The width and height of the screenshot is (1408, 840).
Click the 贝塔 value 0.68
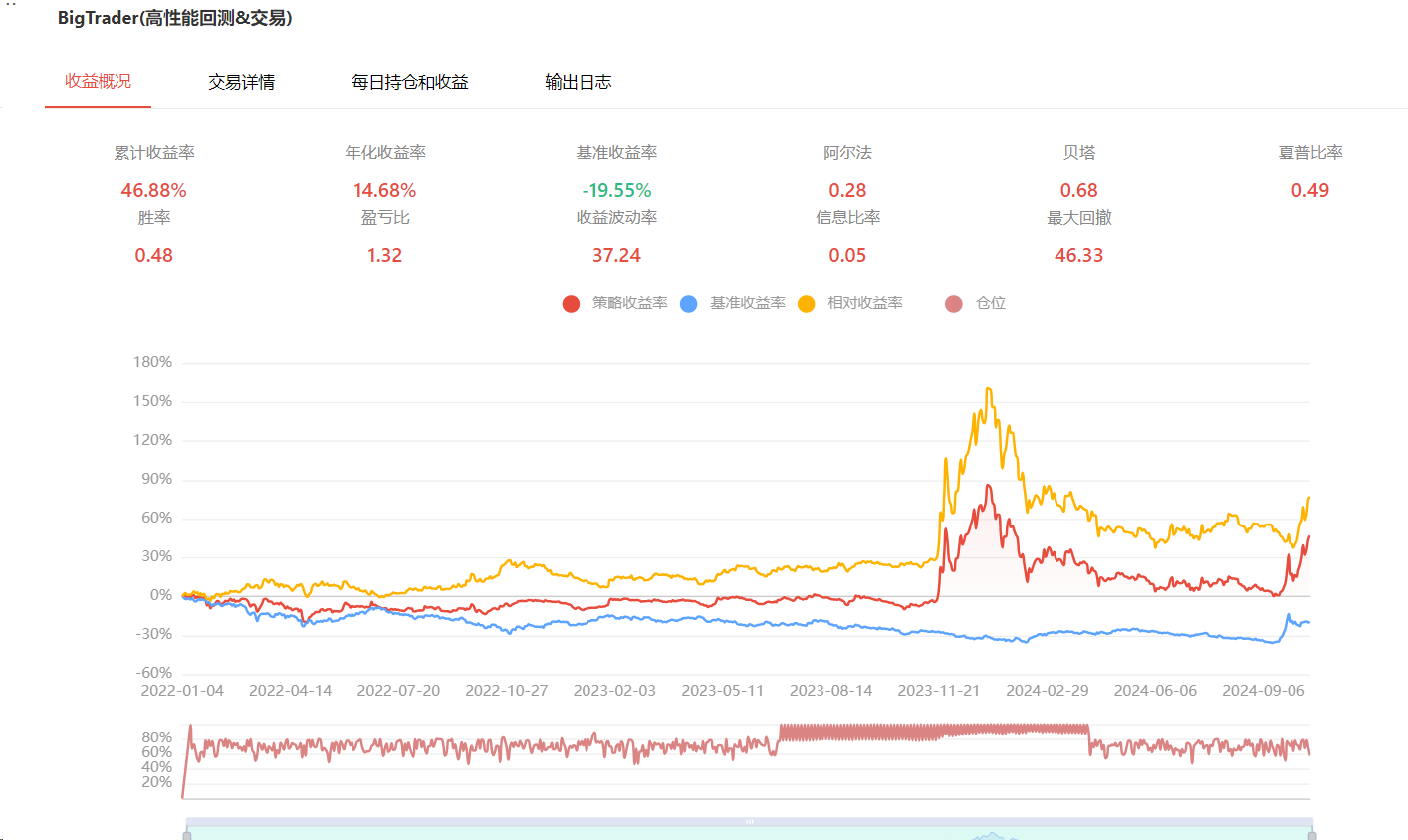pyautogui.click(x=1078, y=190)
